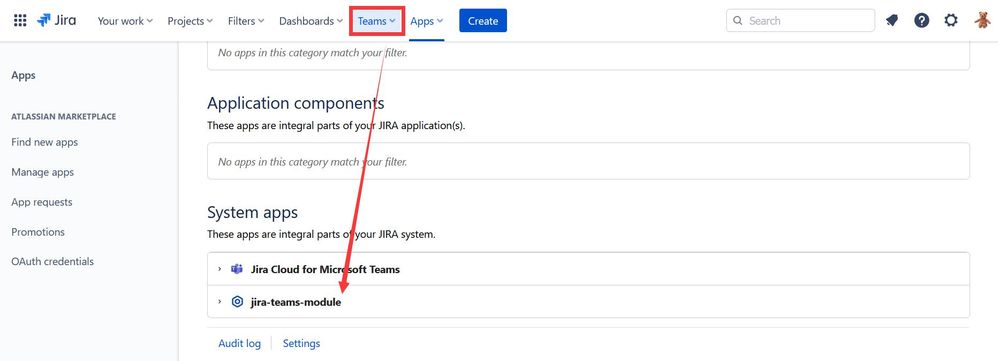The width and height of the screenshot is (998, 361).
Task: Click the System apps heading
Action: [253, 212]
